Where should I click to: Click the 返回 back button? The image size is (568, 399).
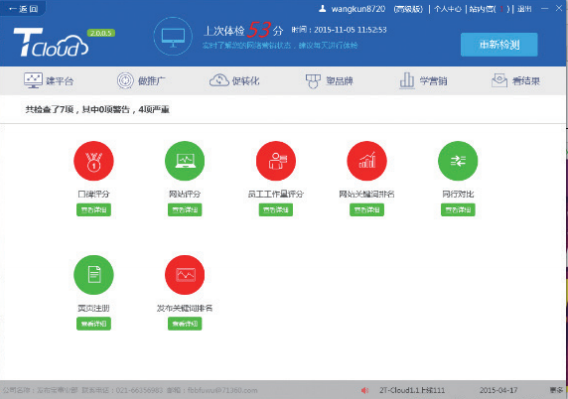click(x=23, y=9)
